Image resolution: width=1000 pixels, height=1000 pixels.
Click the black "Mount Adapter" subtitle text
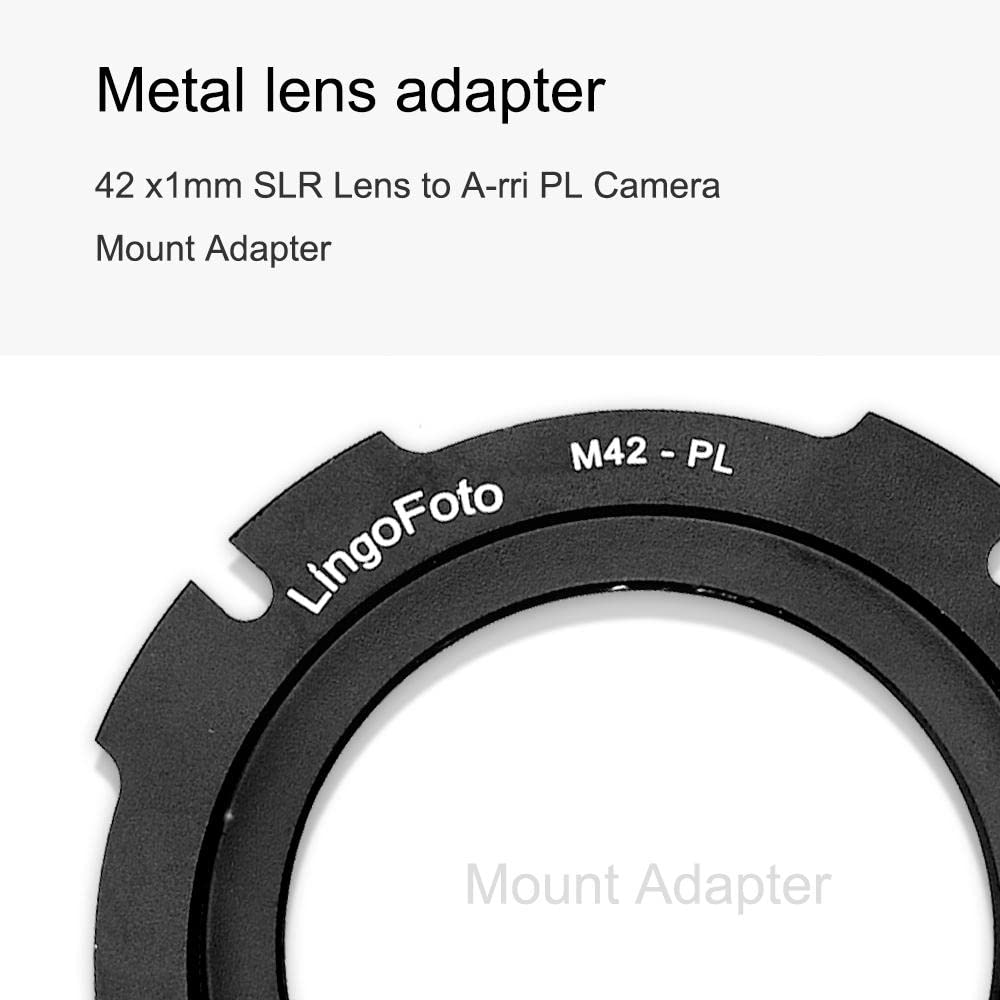213,249
